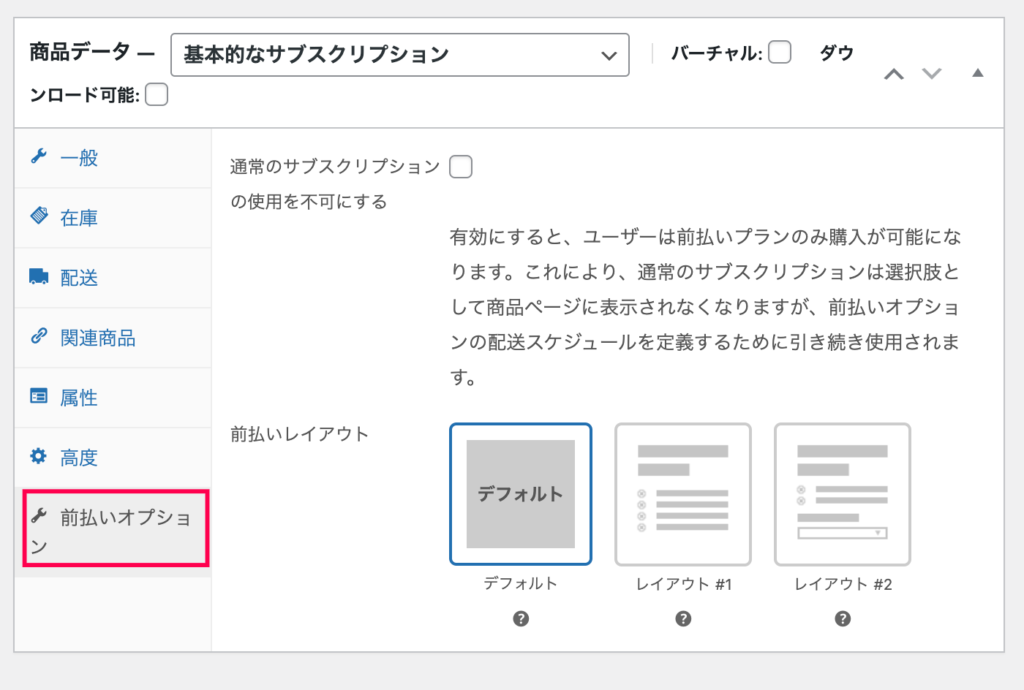Open the 関連商品 tab
Viewport: 1024px width, 690px height.
[113, 338]
